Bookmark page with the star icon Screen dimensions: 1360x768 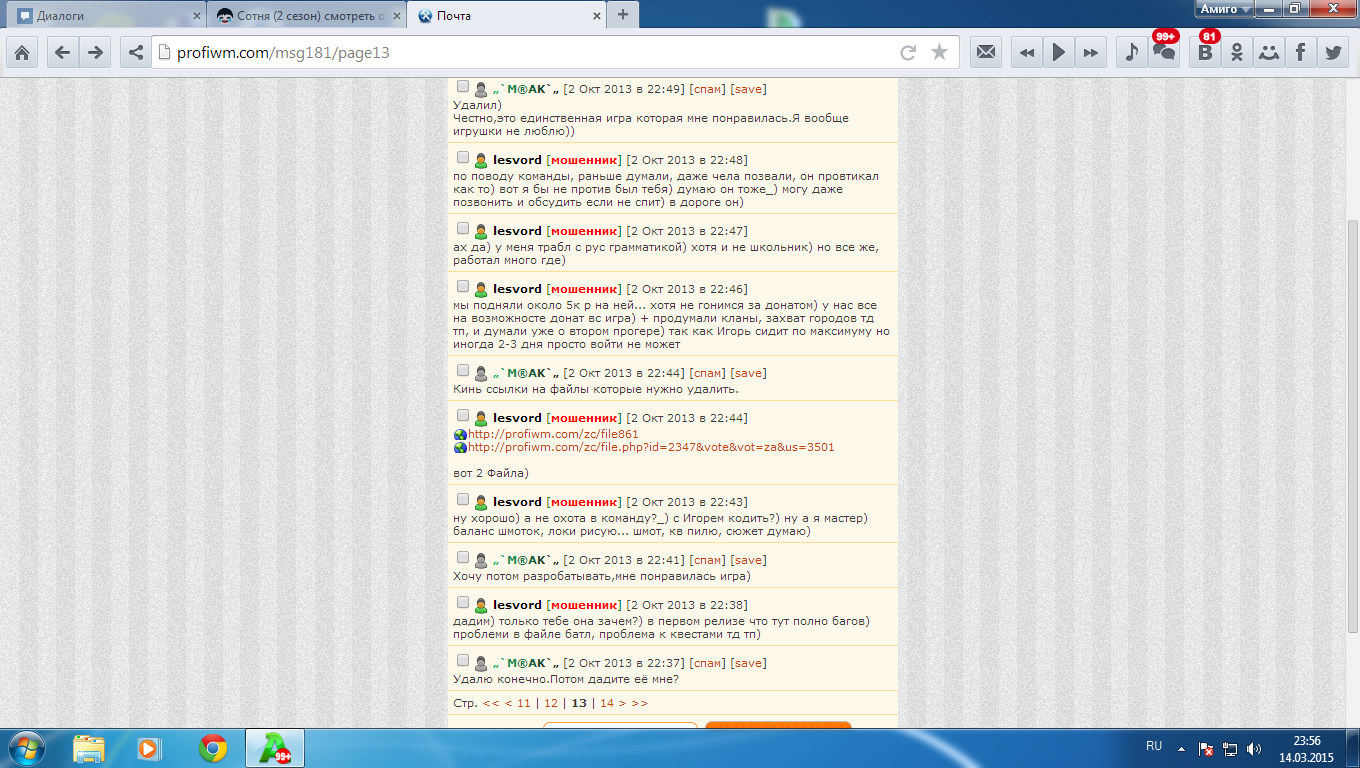click(x=939, y=52)
